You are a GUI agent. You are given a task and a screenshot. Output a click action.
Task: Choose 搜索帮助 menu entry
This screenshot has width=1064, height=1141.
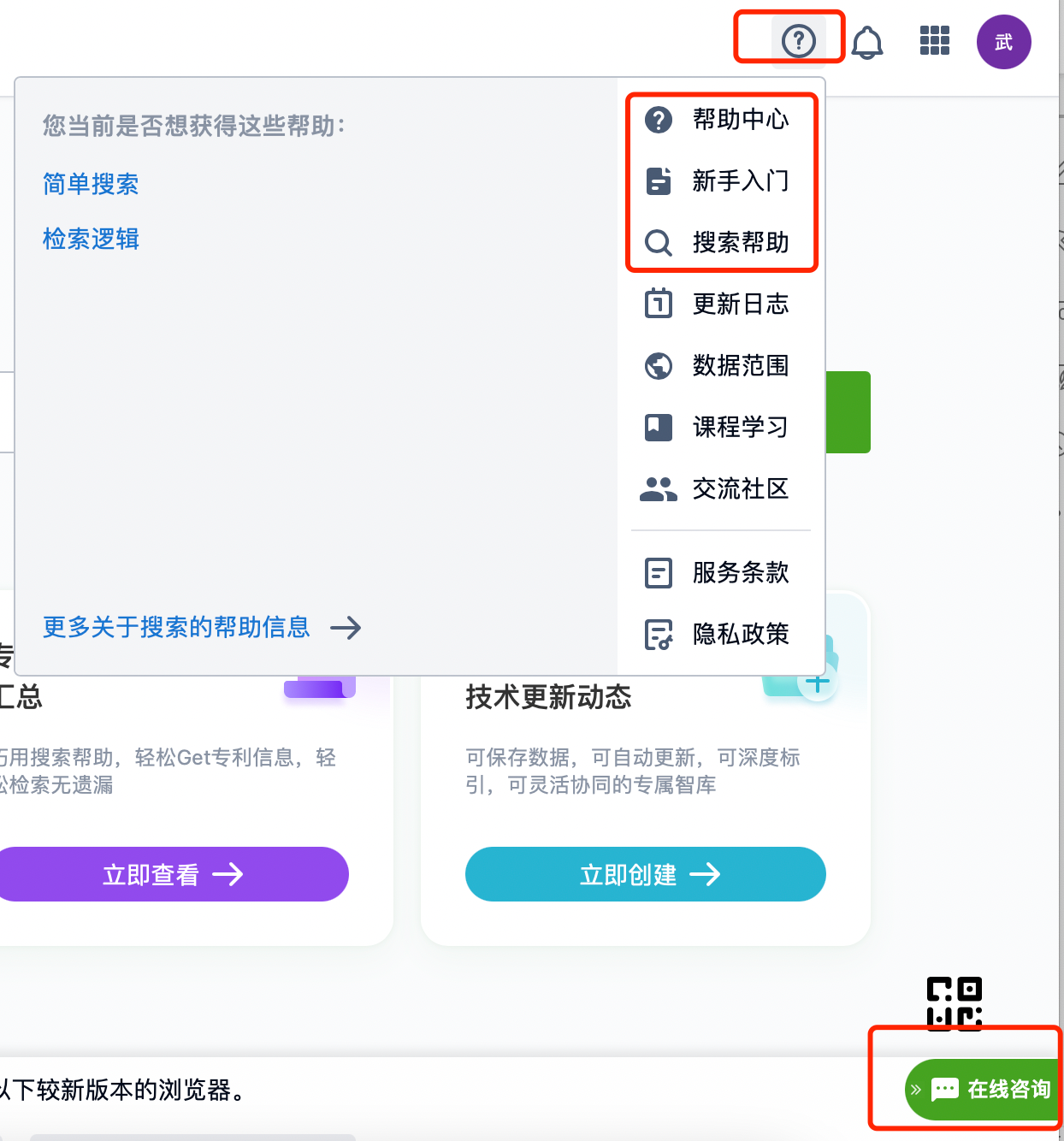(740, 243)
